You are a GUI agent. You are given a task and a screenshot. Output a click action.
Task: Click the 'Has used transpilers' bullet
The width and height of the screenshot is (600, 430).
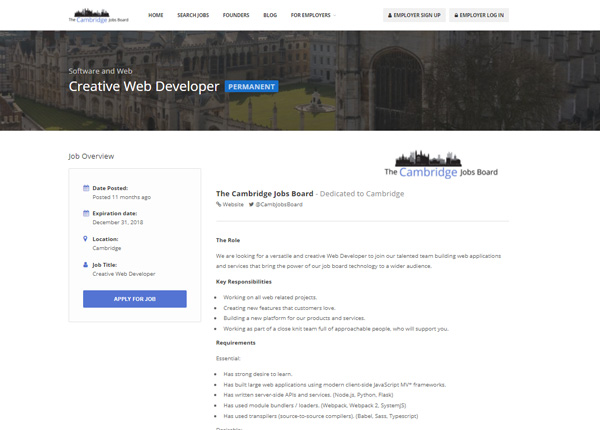pos(321,416)
